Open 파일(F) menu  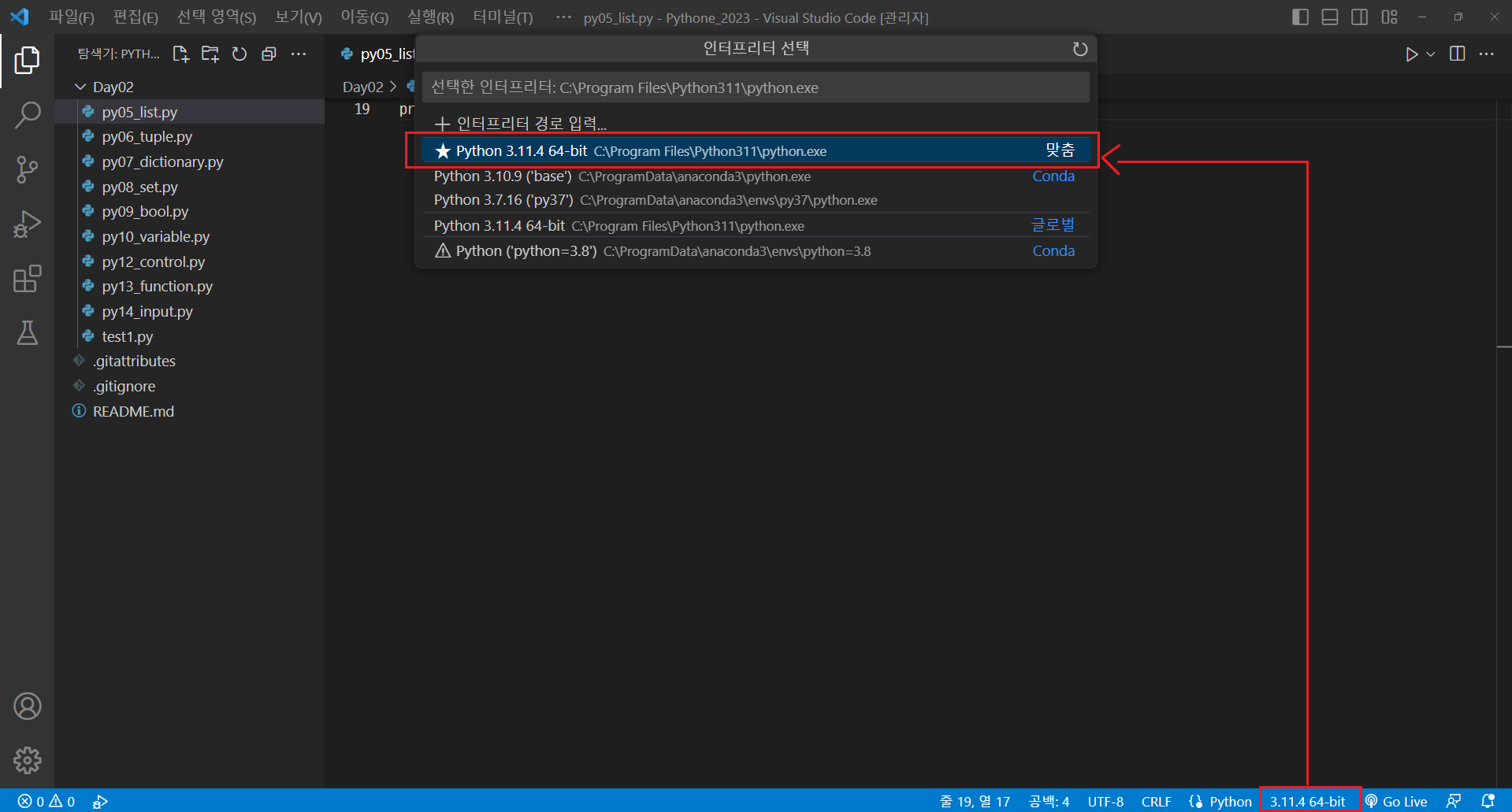(71, 17)
